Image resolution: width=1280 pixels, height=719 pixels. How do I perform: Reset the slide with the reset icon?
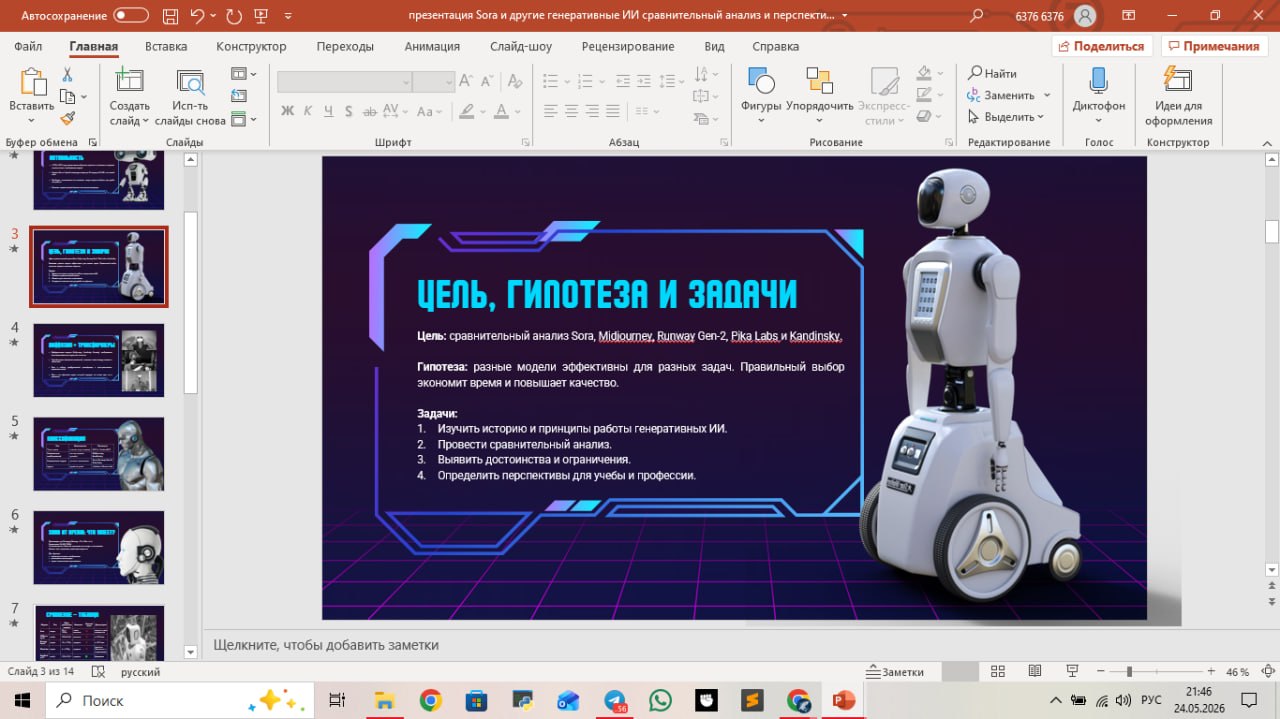pos(239,97)
